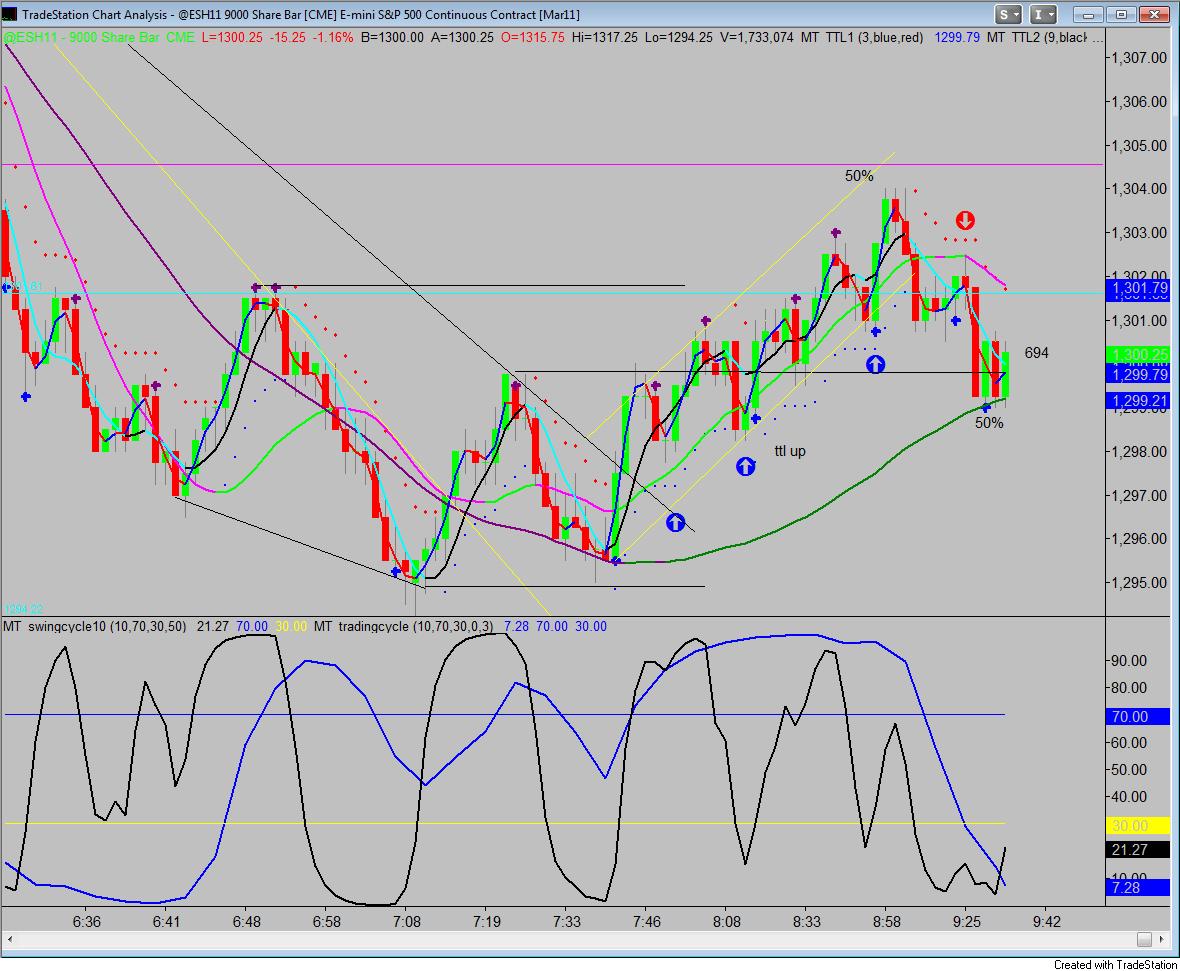
Task: Click the Hi=1317.25 high value
Action: click(x=605, y=37)
